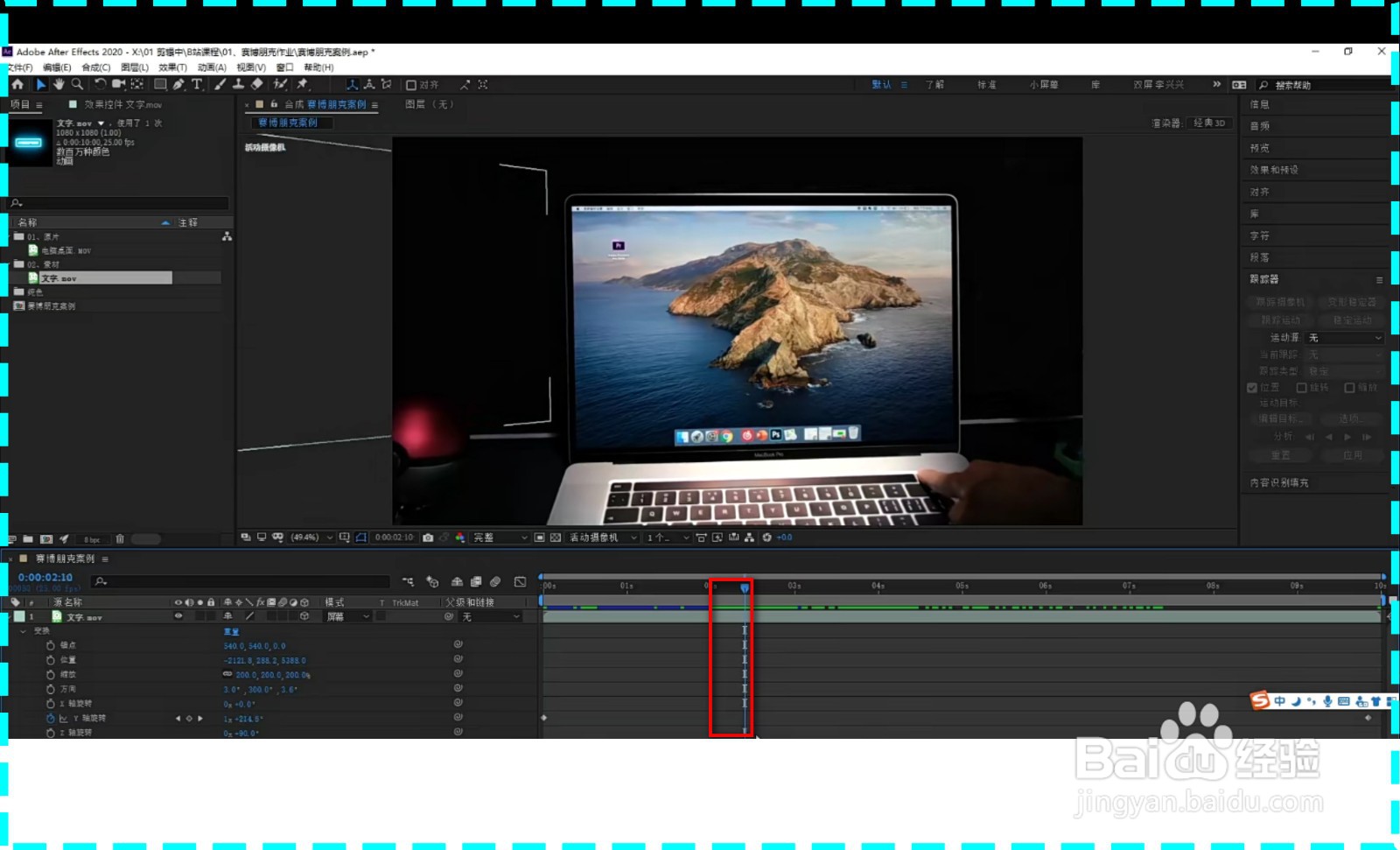
Task: Select the Clone Stamp tool
Action: coord(238,84)
